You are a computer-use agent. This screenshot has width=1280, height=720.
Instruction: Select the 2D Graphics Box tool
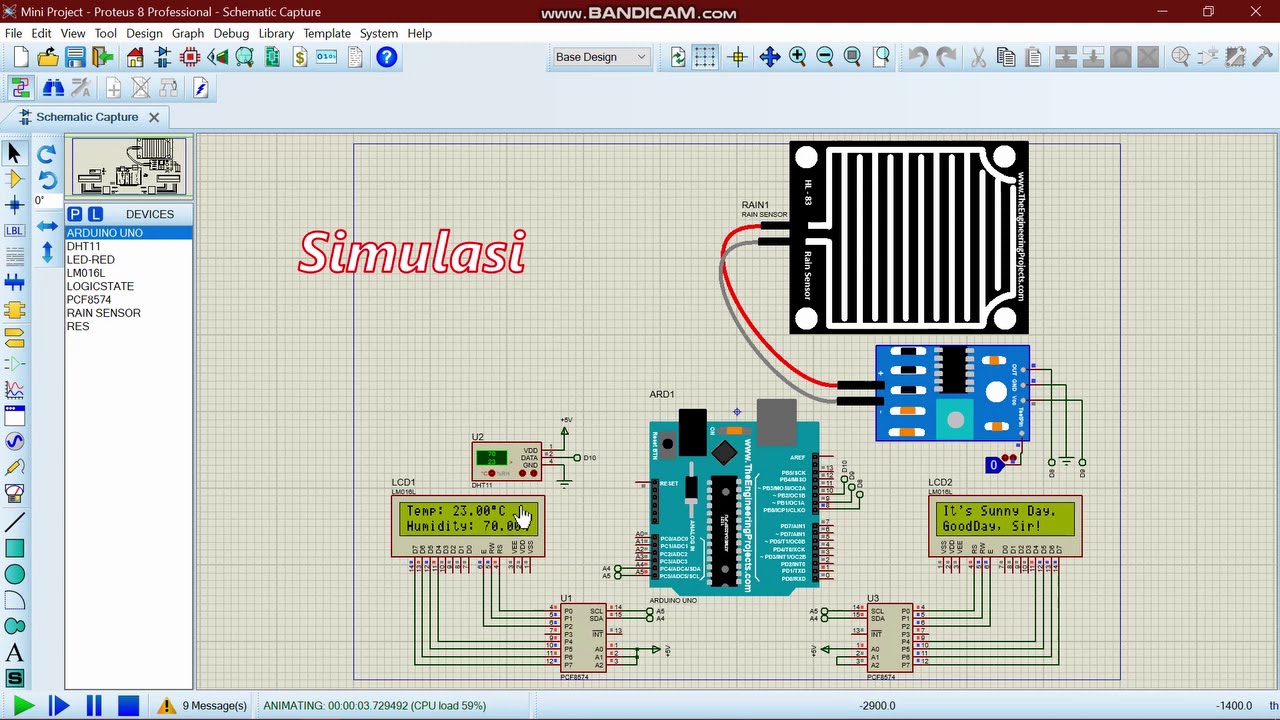click(14, 548)
